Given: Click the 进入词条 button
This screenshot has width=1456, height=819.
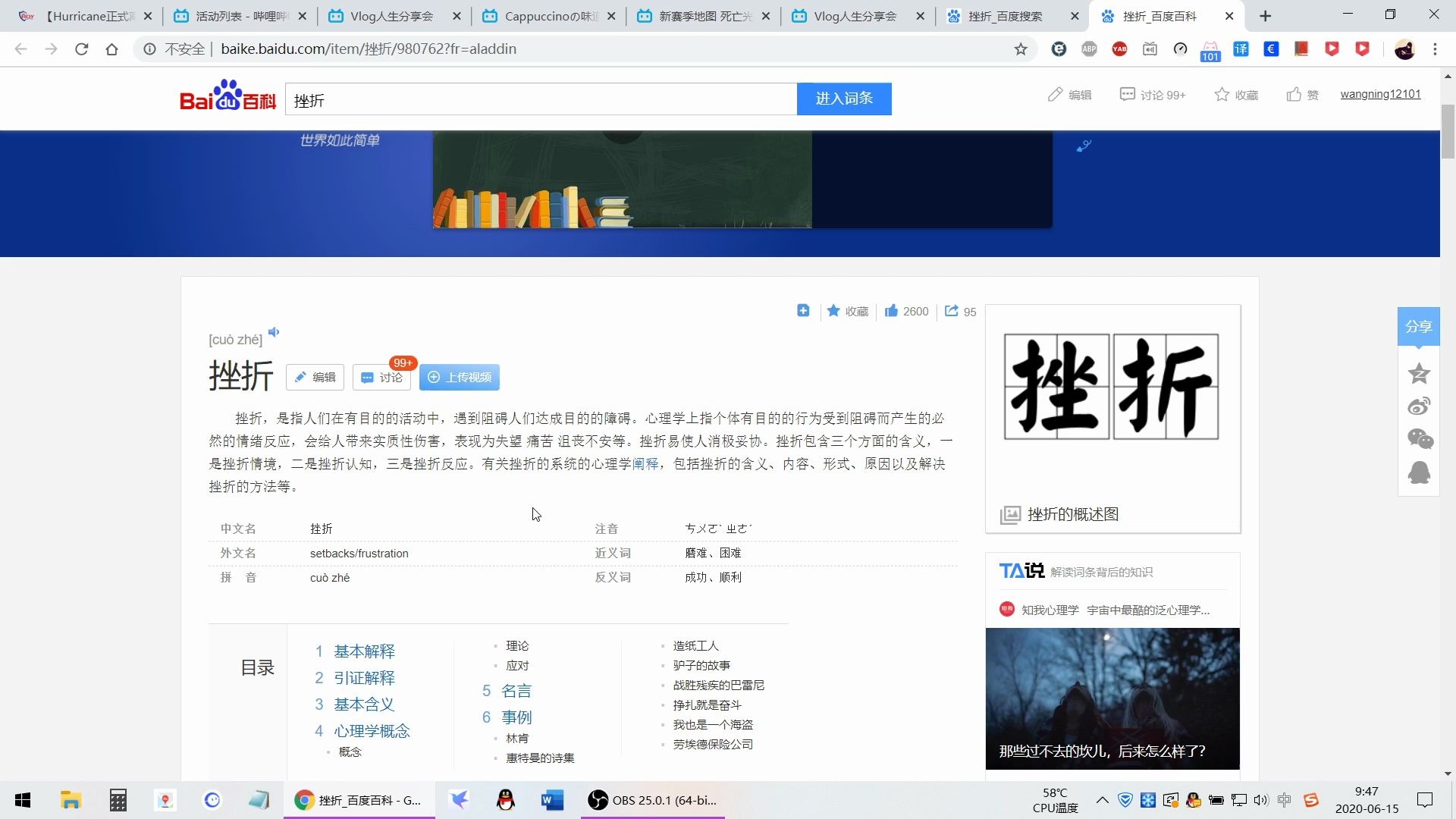Looking at the screenshot, I should pos(844,99).
